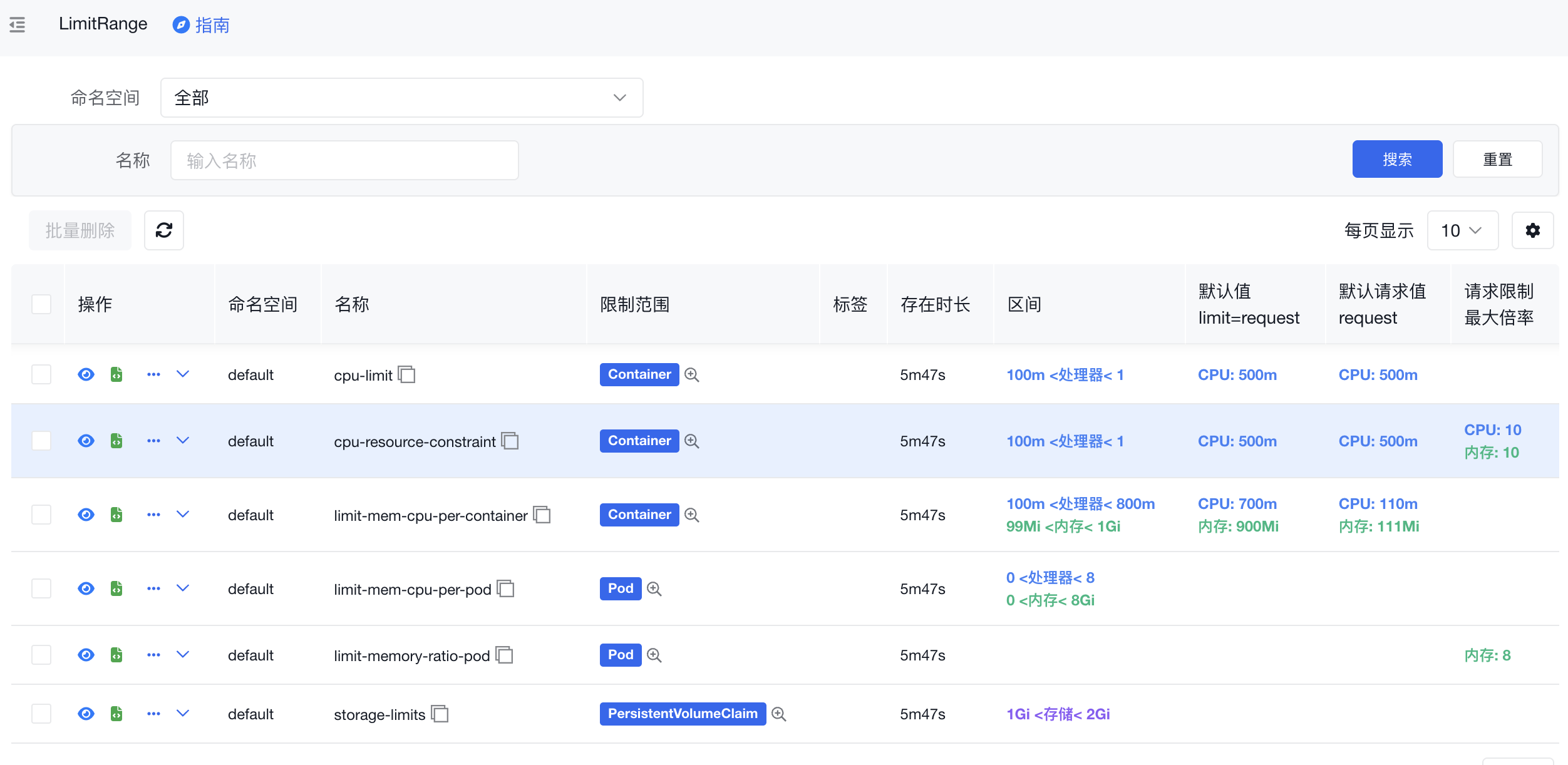Zoom into limit-memory-ratio-pod Pod details
The width and height of the screenshot is (1568, 765).
point(654,655)
